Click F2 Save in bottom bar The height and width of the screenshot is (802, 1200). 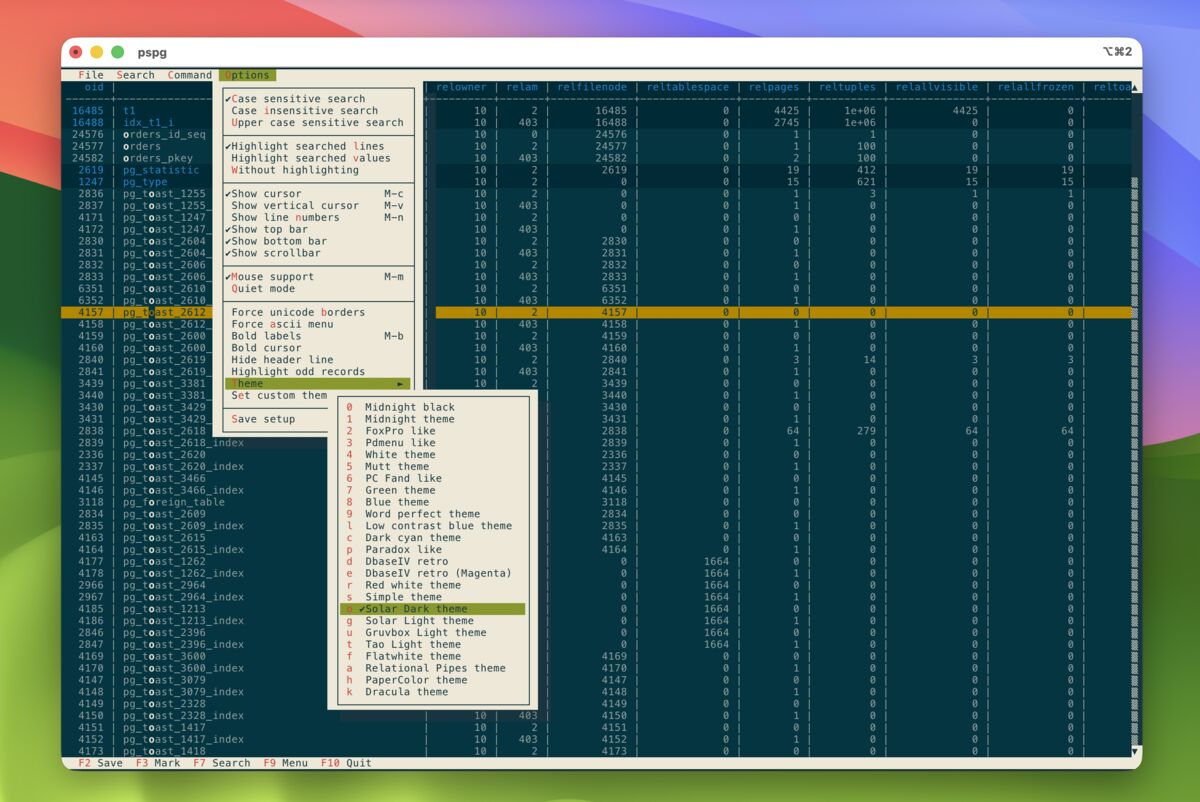100,763
